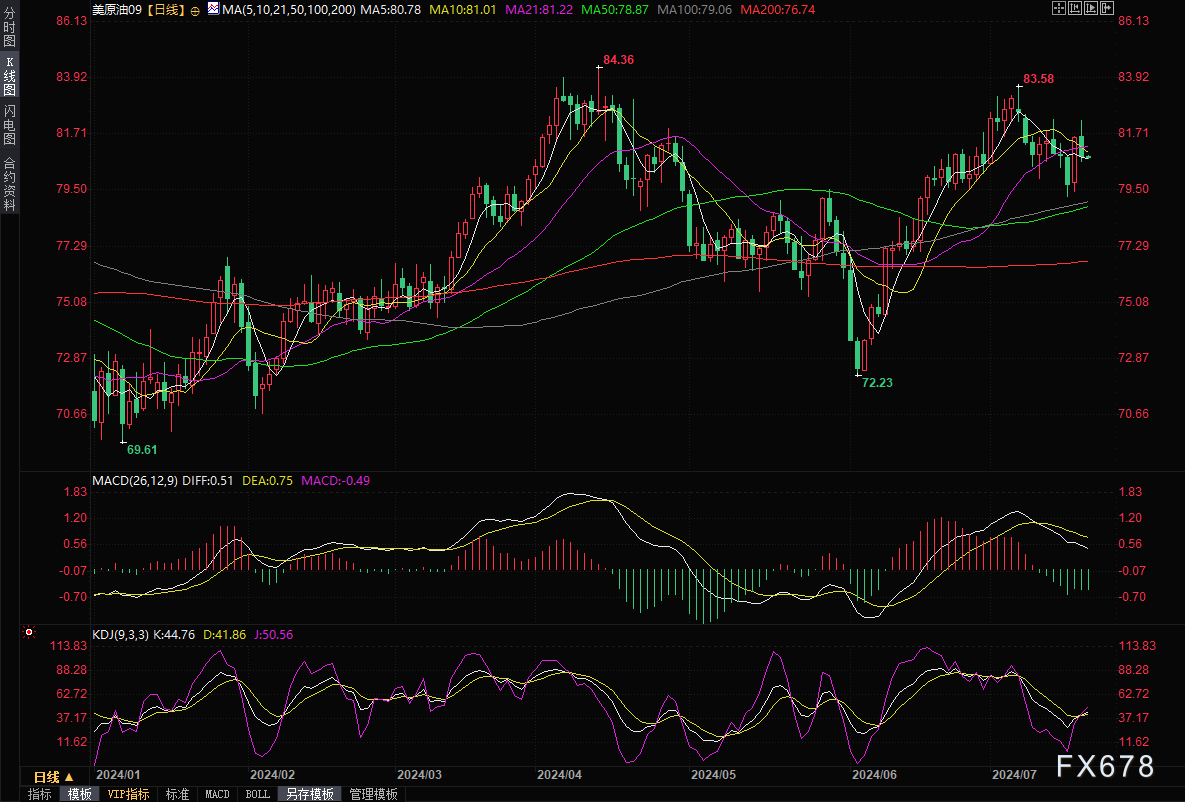Image resolution: width=1185 pixels, height=802 pixels.
Task: Select the 标准 template
Action: (178, 794)
